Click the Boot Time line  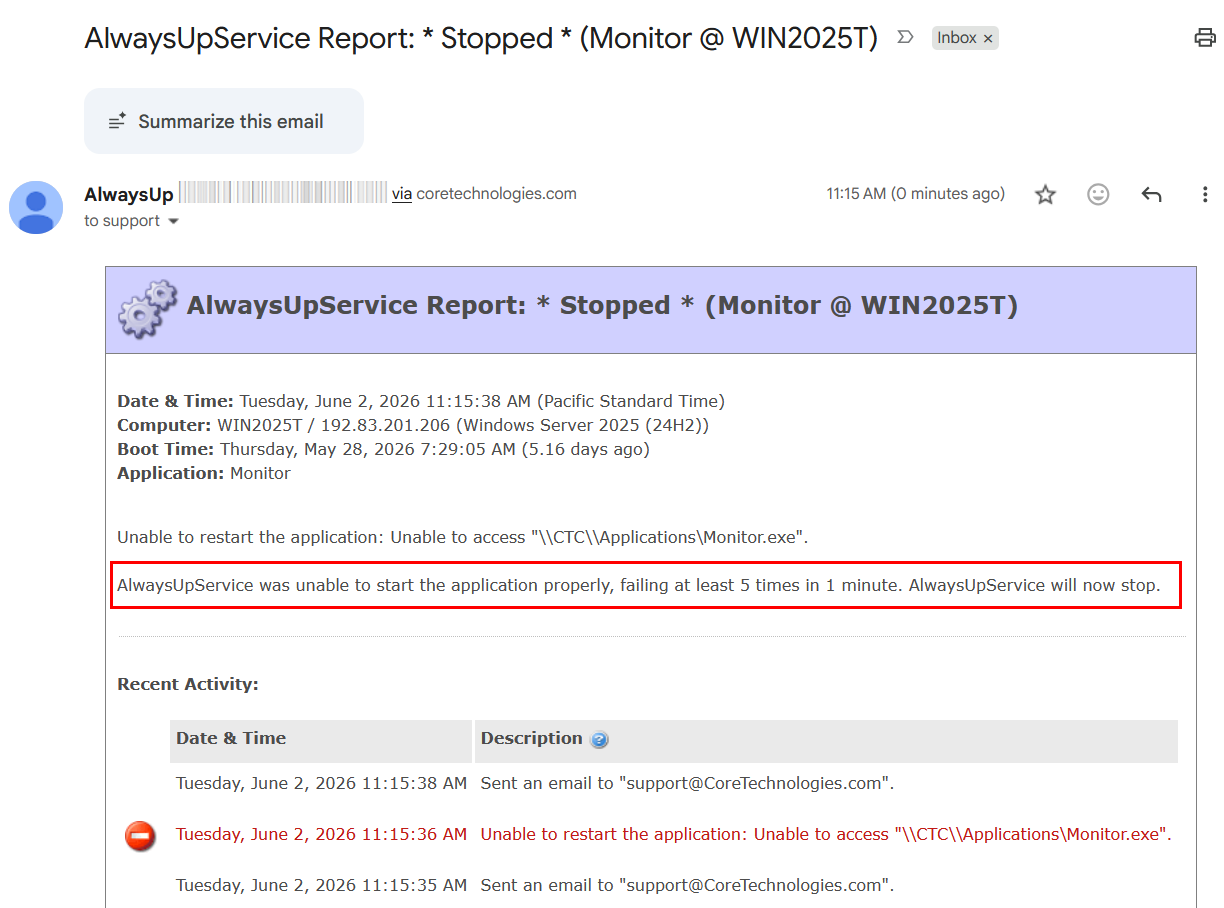(x=383, y=449)
